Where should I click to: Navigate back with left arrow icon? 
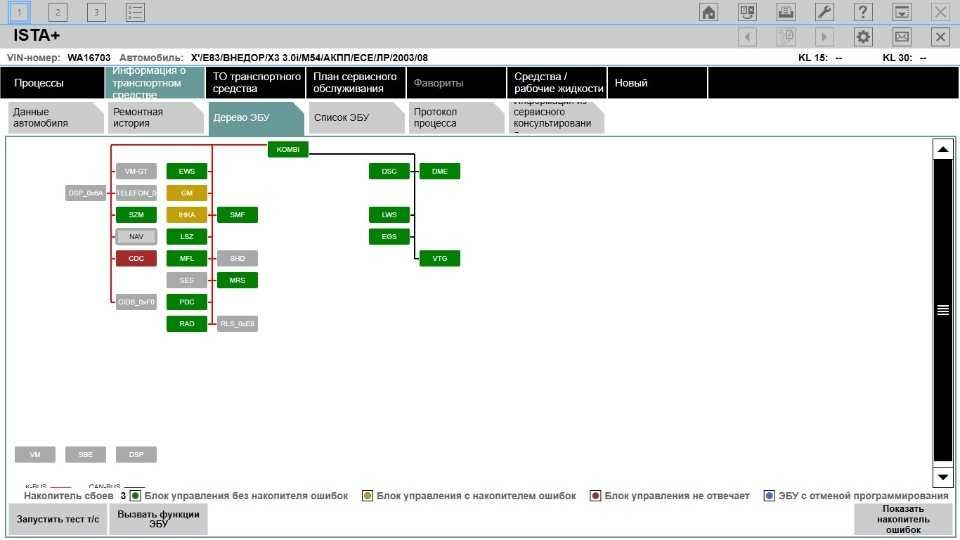click(747, 37)
